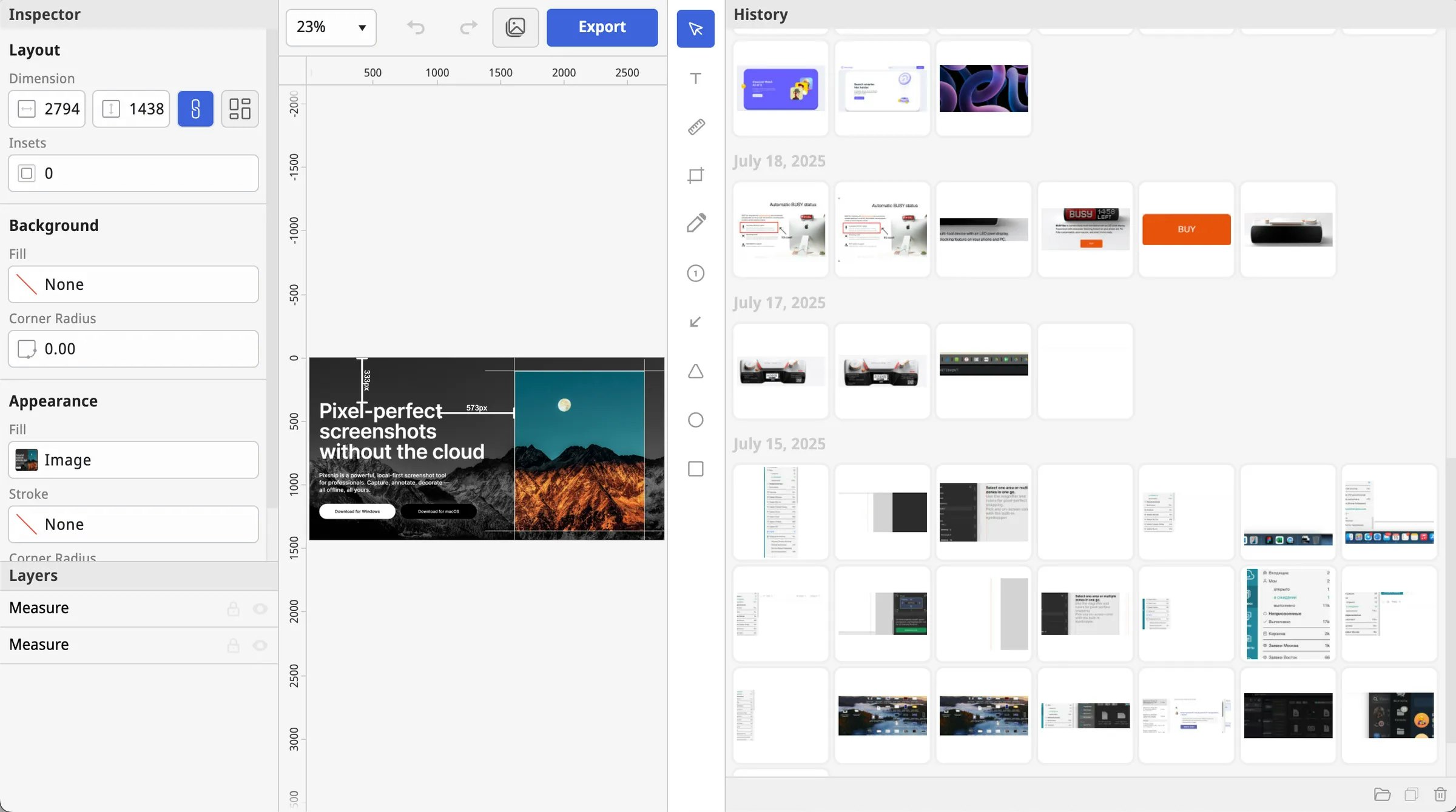Select the Ellipse shape tool
Viewport: 1456px width, 812px height.
point(695,420)
